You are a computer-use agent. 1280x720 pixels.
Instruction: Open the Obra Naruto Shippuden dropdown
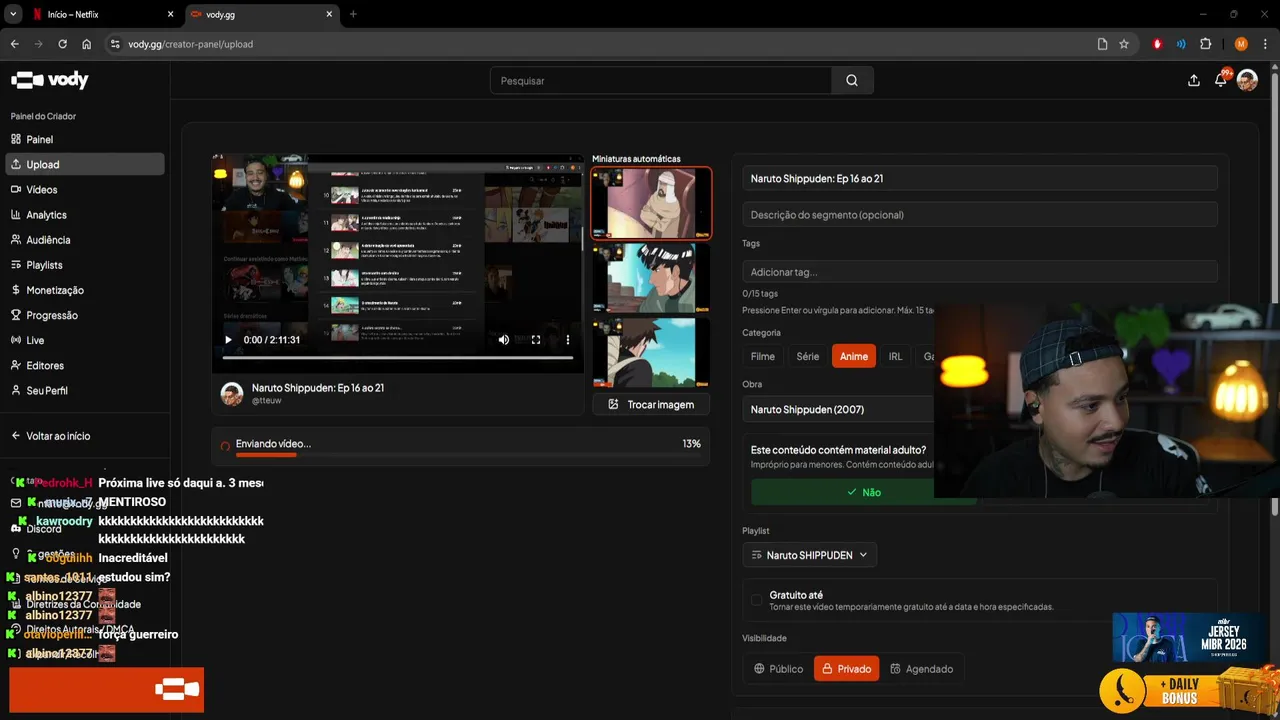click(x=838, y=409)
